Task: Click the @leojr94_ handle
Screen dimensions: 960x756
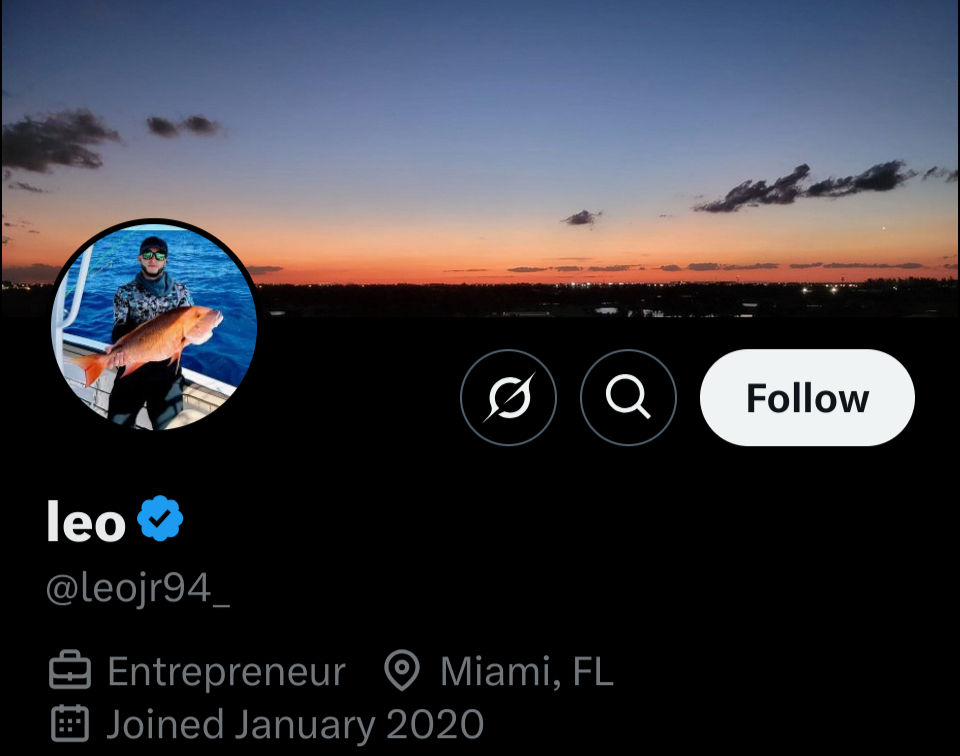Action: [x=138, y=589]
